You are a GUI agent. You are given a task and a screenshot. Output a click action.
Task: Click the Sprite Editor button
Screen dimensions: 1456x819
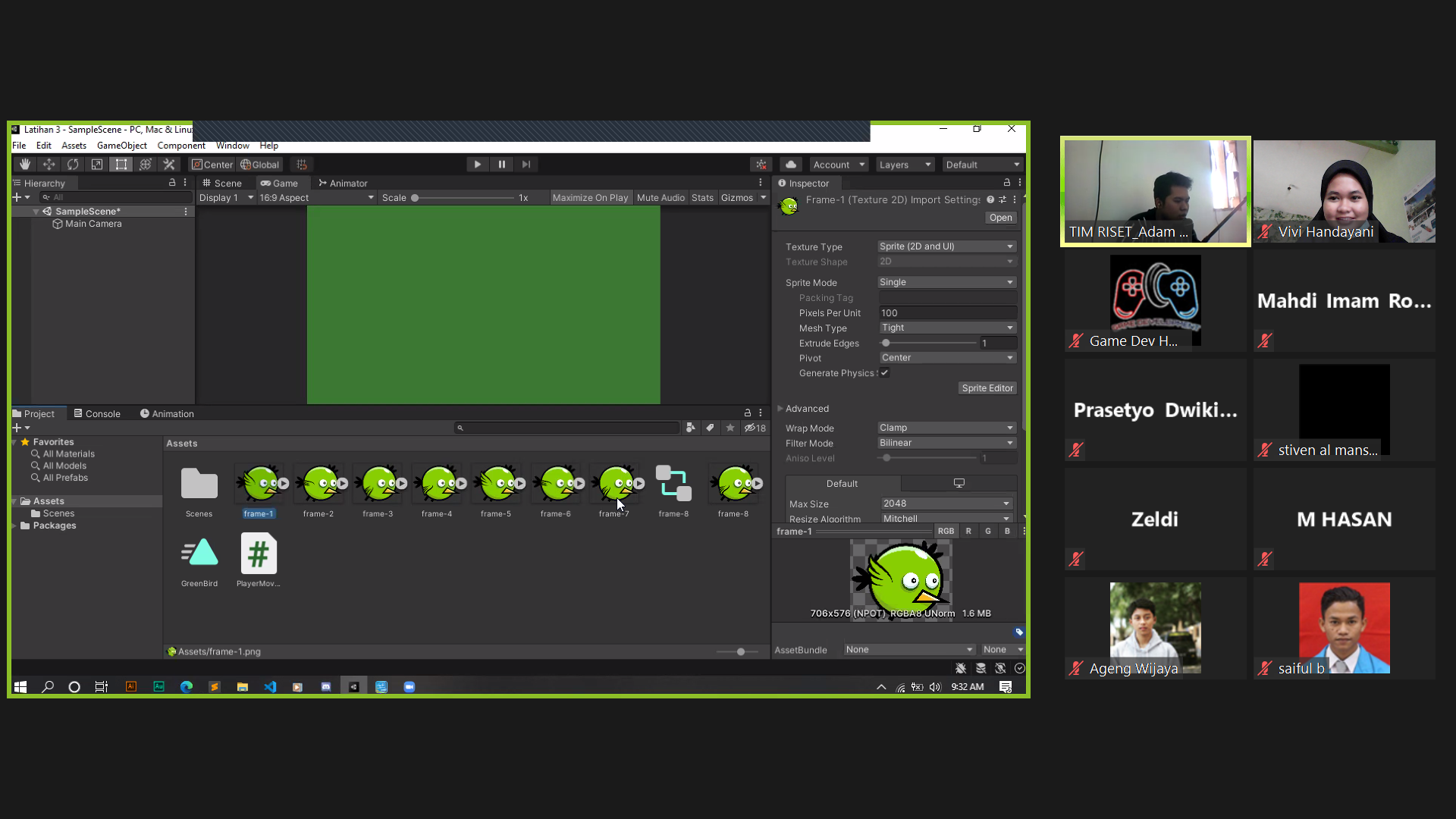[x=987, y=388]
